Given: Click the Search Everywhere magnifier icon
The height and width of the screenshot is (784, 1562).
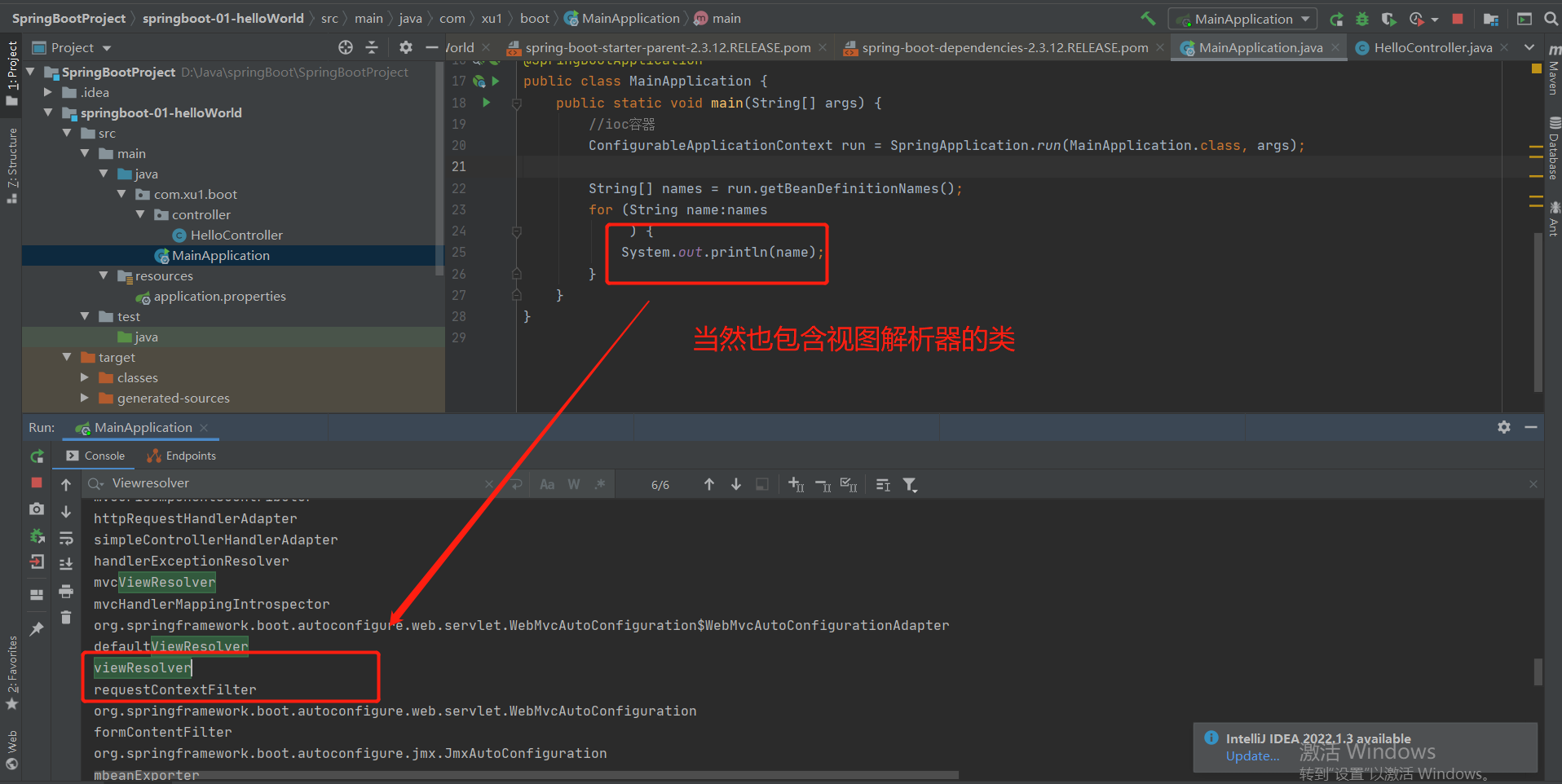Looking at the screenshot, I should point(1550,19).
